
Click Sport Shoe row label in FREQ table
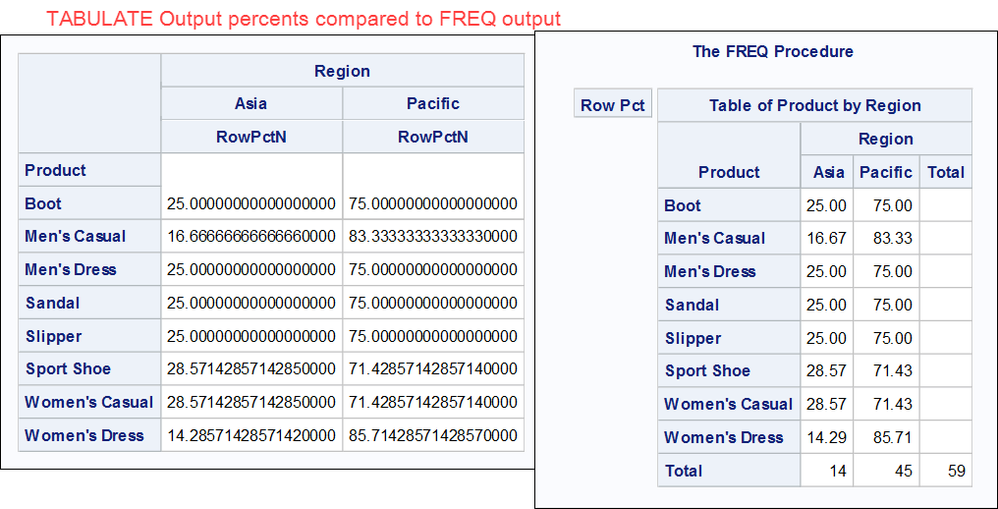tap(708, 371)
